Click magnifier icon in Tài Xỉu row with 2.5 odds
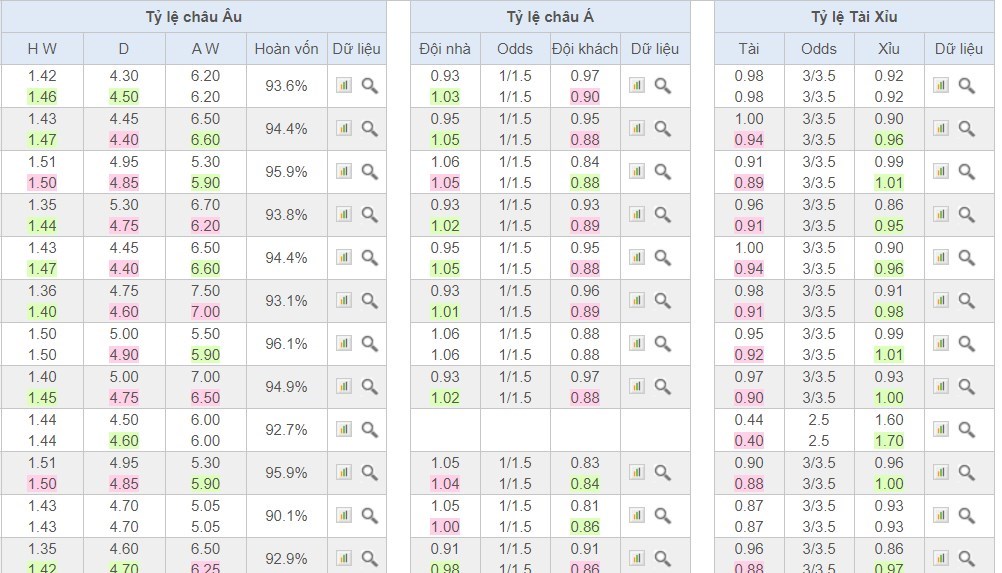The image size is (1002, 573). 966,429
